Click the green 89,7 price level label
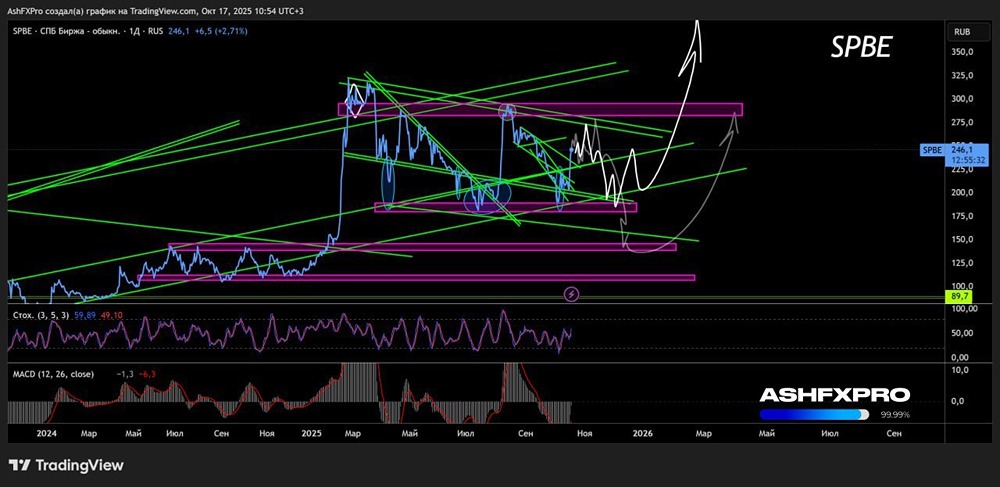The image size is (1000, 487). coord(959,297)
